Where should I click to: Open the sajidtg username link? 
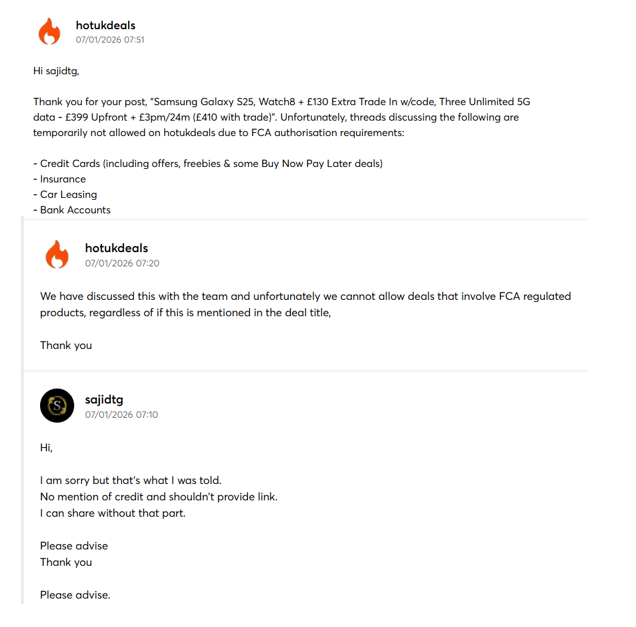click(104, 399)
